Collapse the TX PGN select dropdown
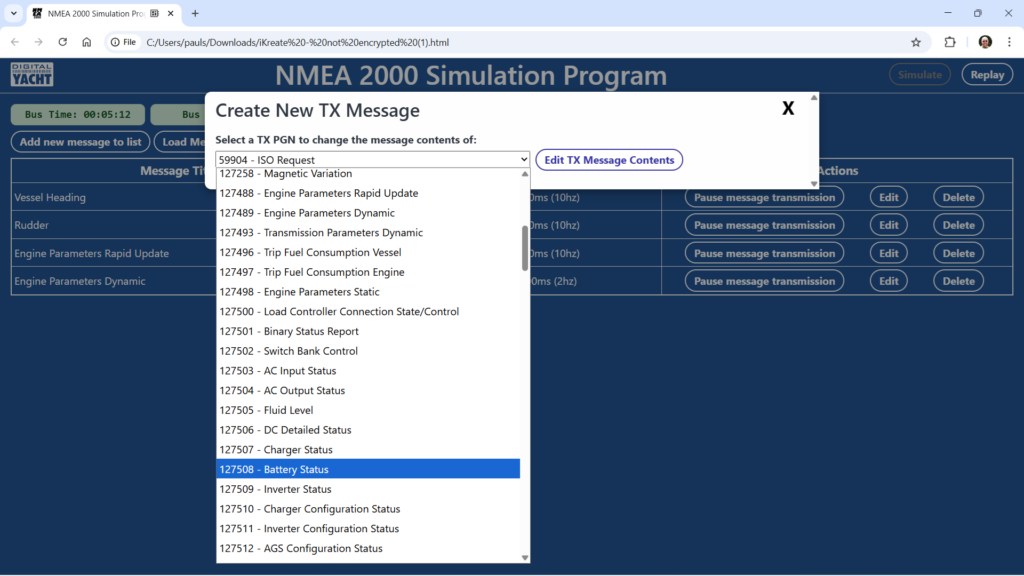This screenshot has height=576, width=1024. tap(372, 160)
